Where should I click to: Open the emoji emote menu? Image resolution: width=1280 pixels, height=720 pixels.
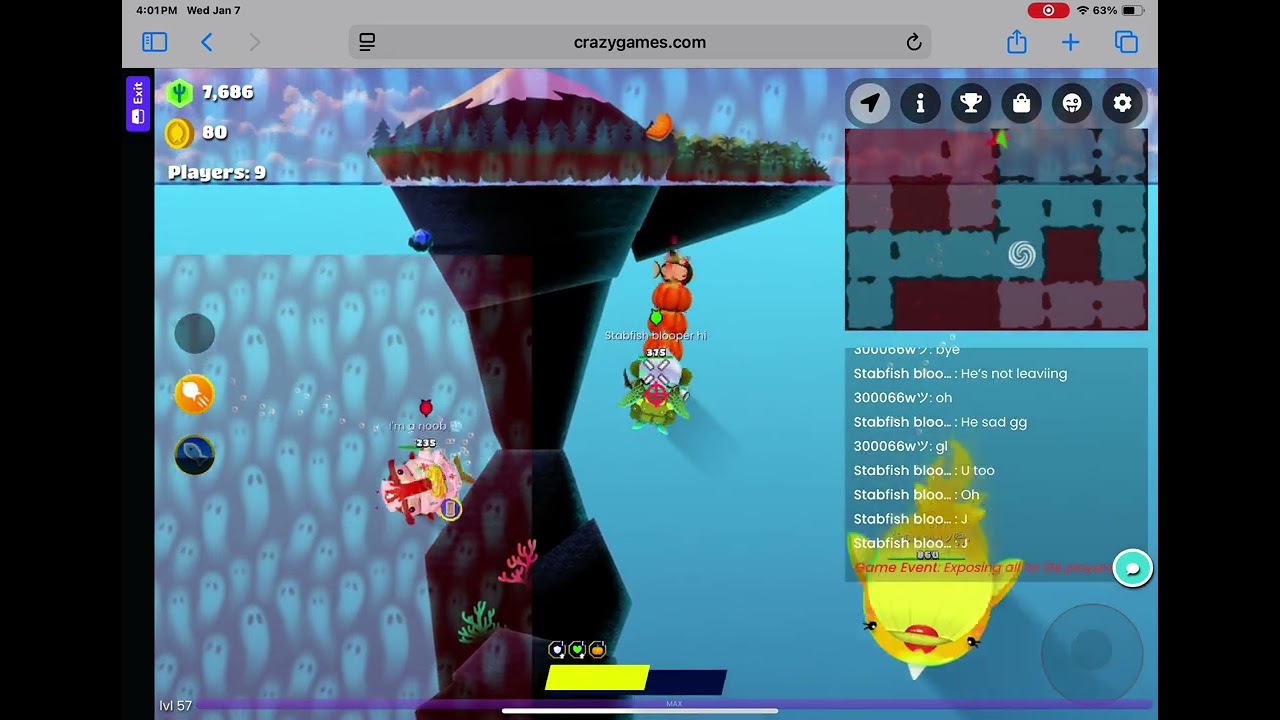pyautogui.click(x=1072, y=103)
